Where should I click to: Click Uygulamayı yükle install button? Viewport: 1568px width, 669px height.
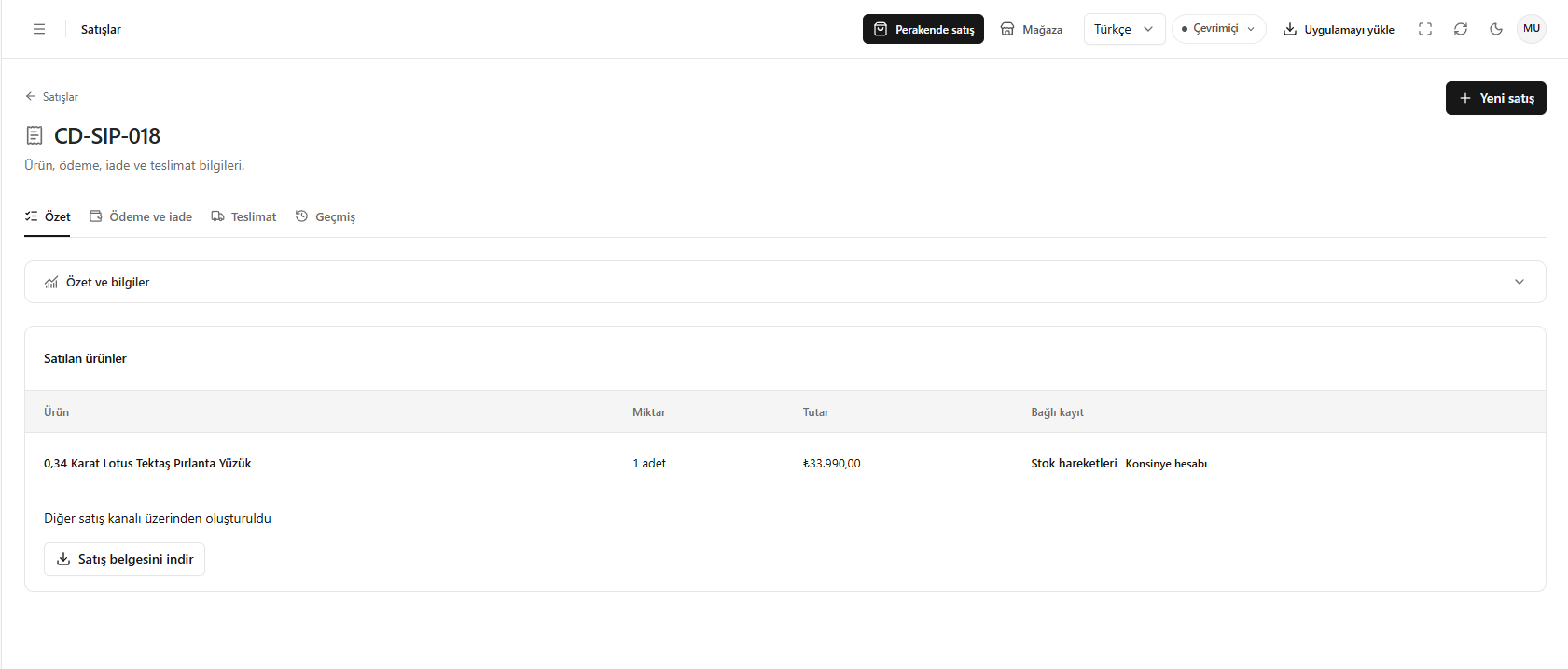(x=1339, y=29)
